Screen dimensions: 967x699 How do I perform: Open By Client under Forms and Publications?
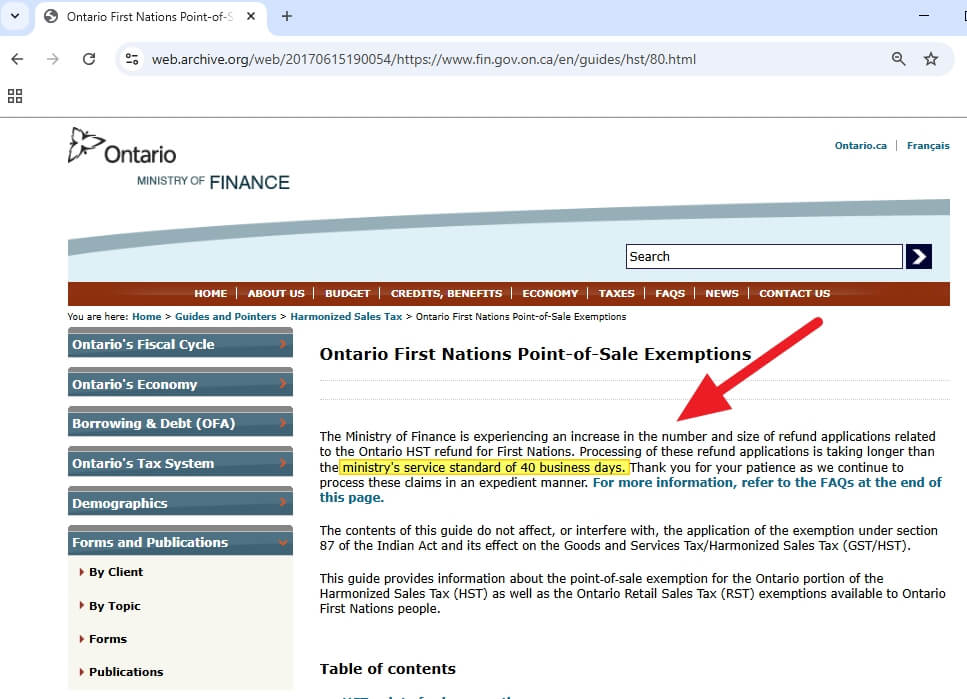[115, 572]
